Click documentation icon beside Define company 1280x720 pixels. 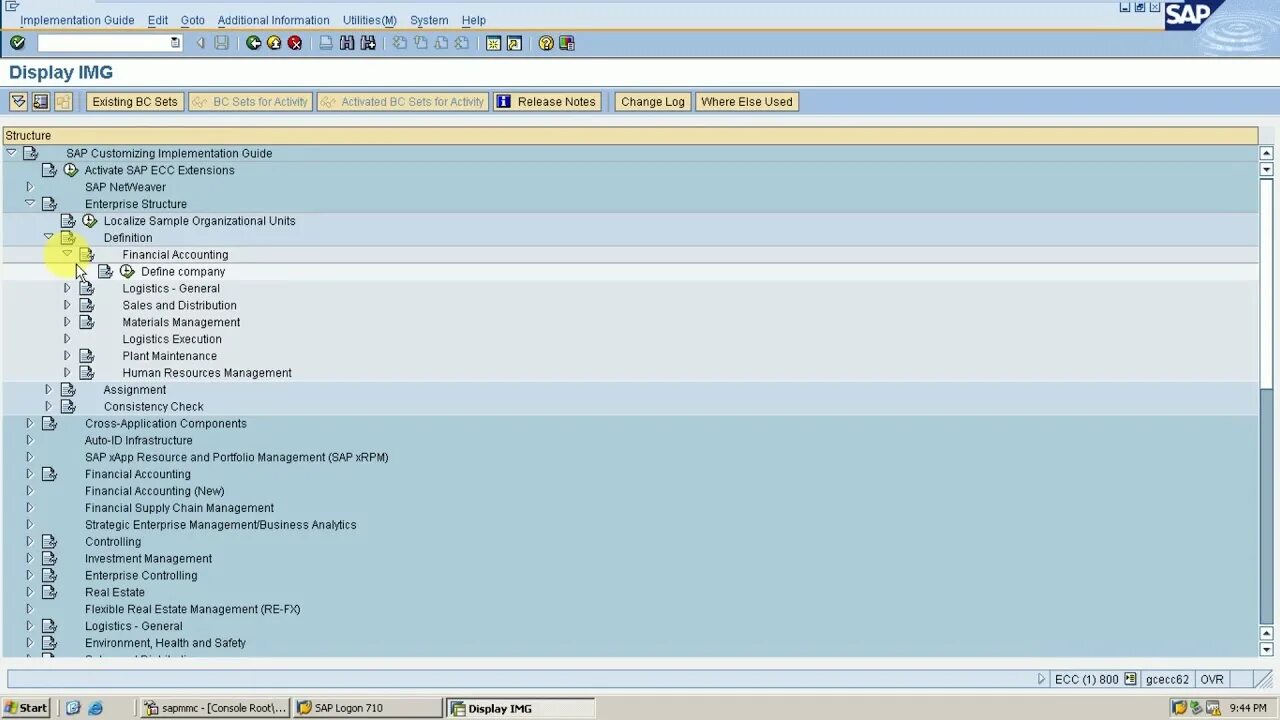(105, 271)
